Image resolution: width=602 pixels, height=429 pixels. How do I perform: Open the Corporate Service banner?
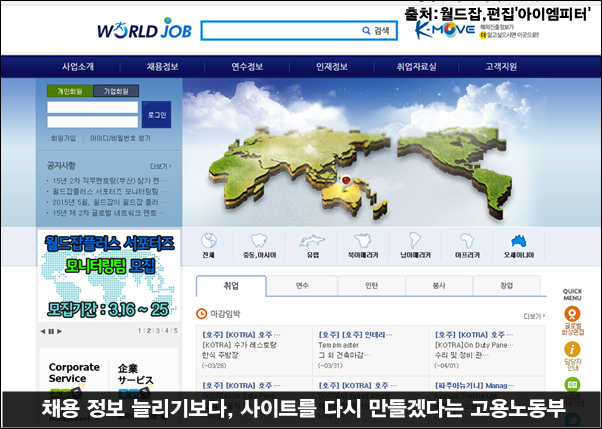[74, 375]
